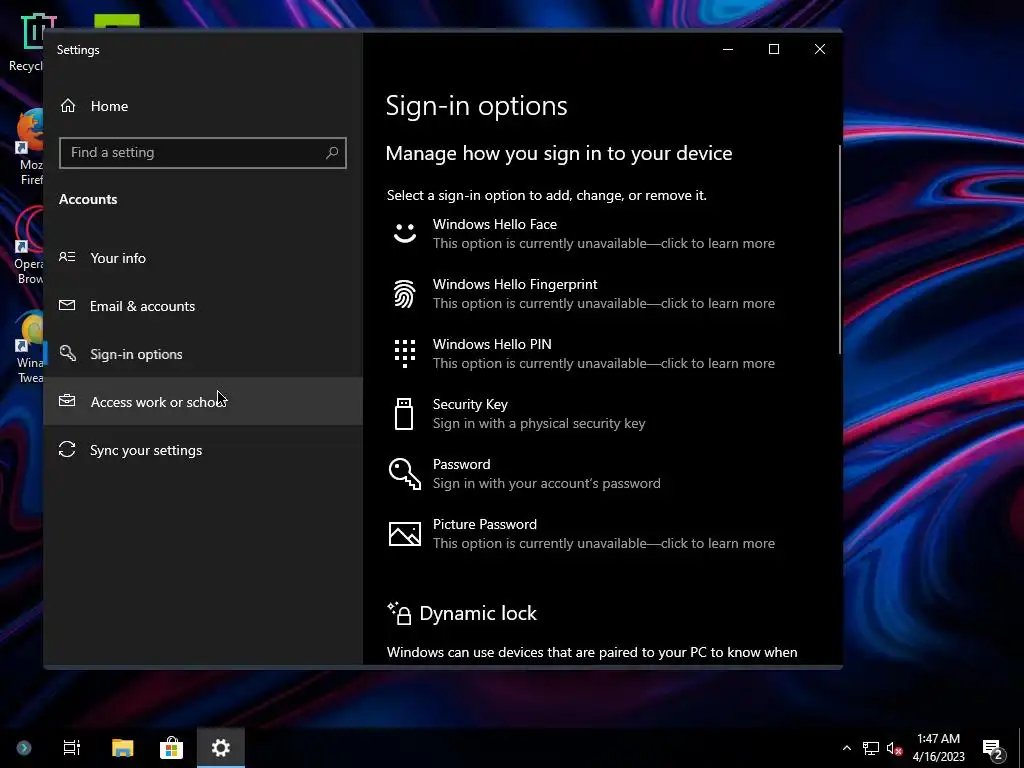
Task: Minimize the Settings window
Action: pyautogui.click(x=728, y=50)
